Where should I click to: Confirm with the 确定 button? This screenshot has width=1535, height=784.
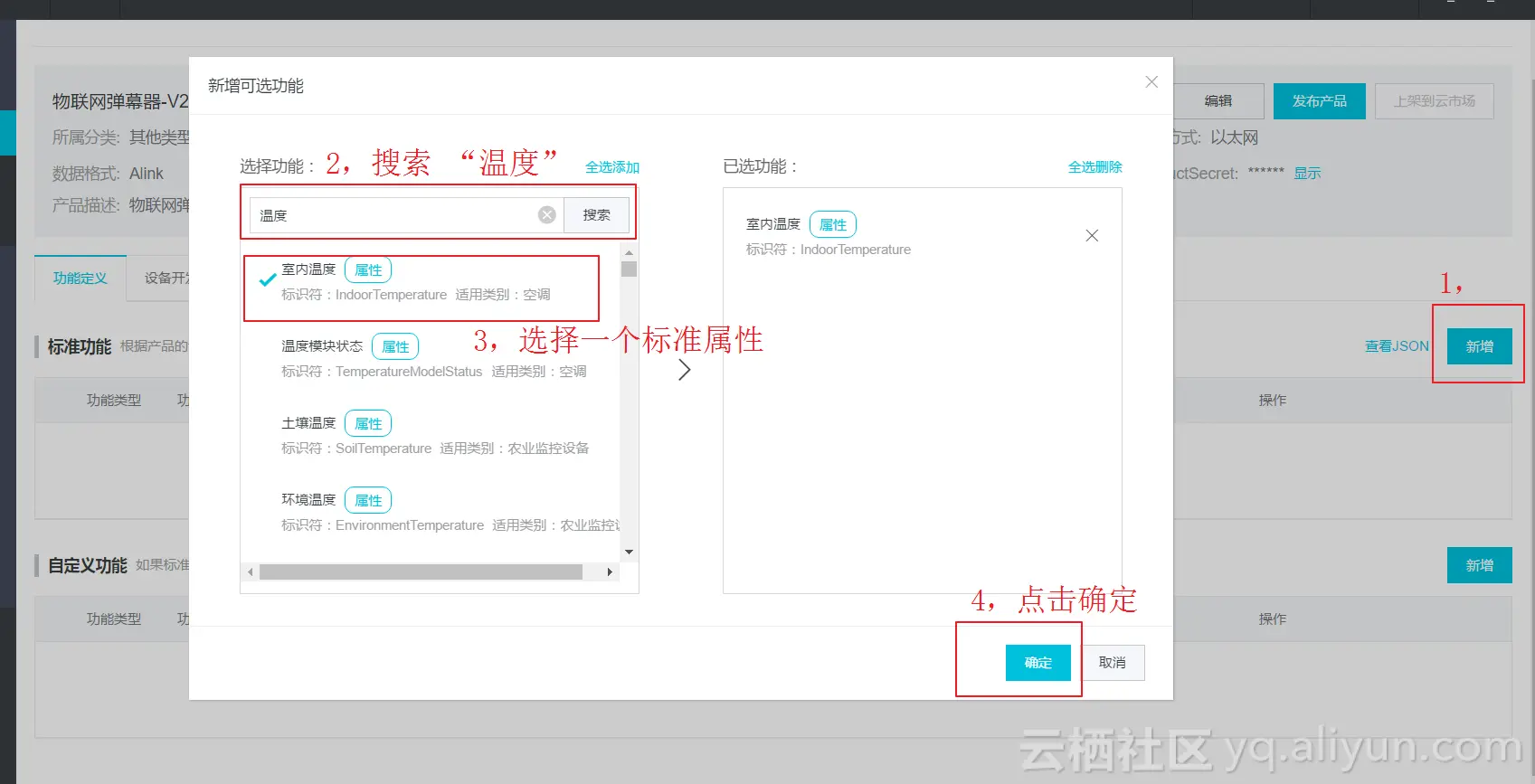pyautogui.click(x=1038, y=663)
